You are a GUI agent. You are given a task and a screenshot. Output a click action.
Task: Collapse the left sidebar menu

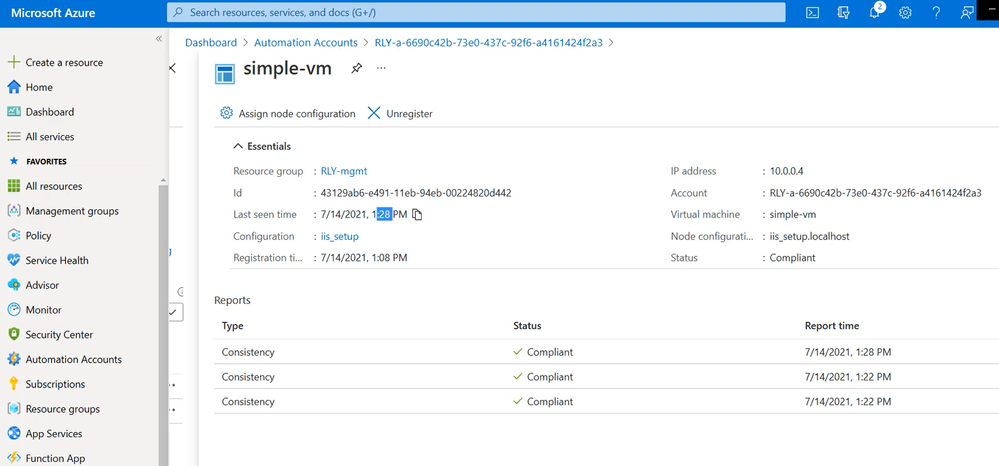(159, 39)
